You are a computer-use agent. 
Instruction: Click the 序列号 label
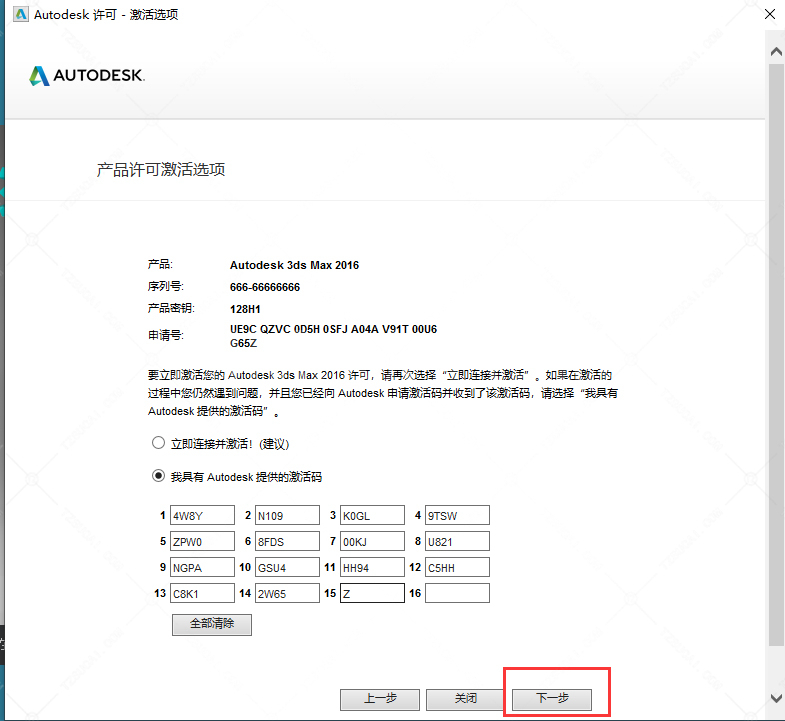(166, 286)
